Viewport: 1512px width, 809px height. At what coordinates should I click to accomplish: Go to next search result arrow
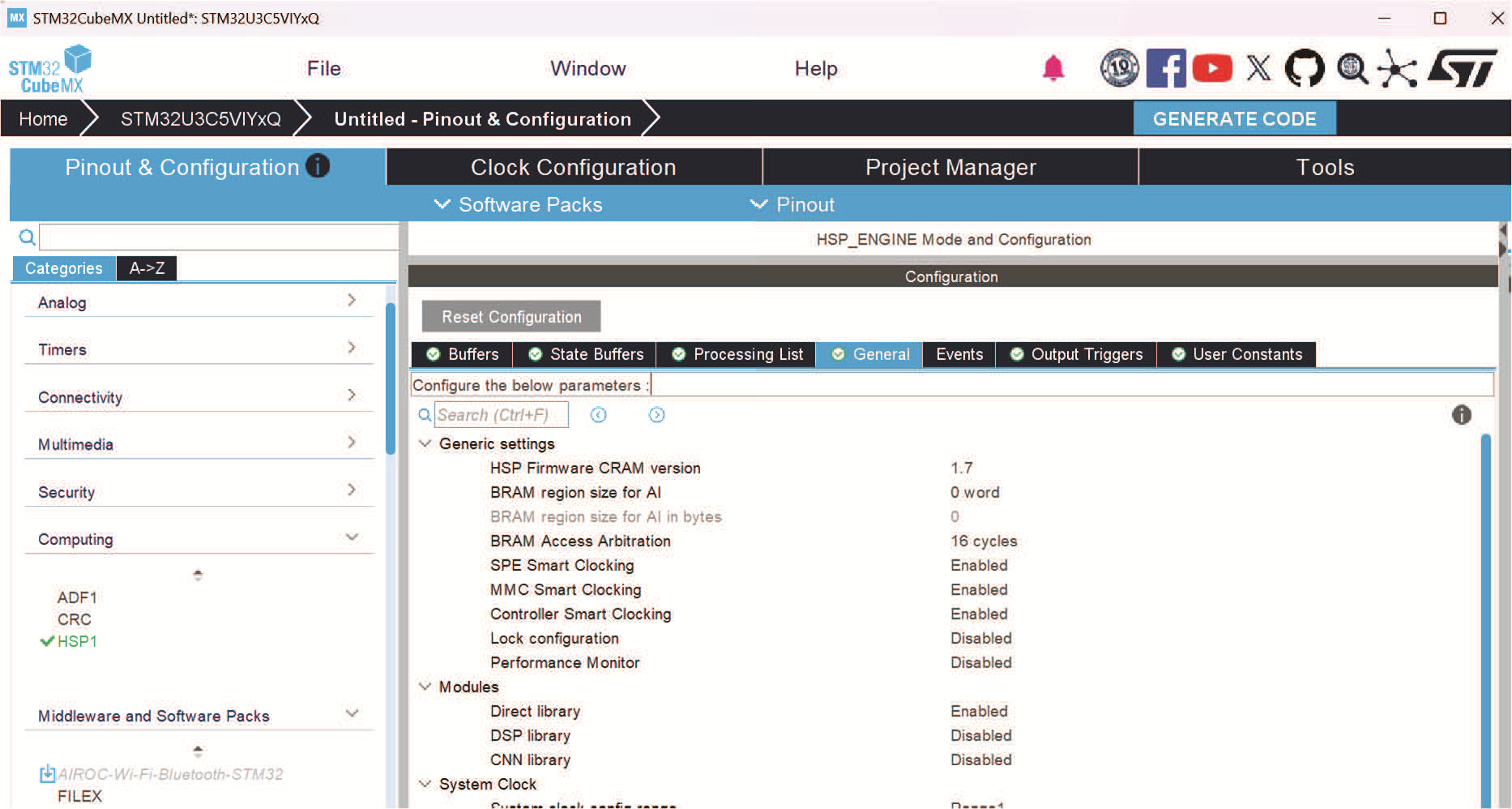(x=657, y=415)
